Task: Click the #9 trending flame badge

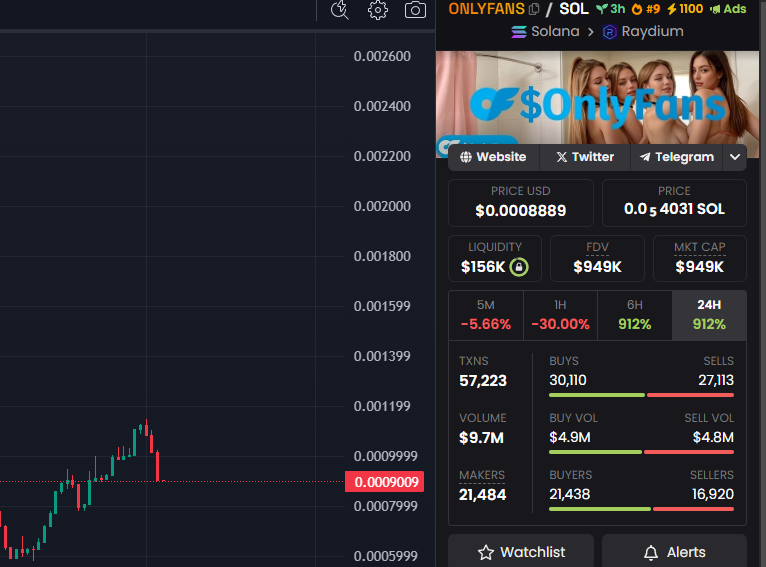Action: (x=646, y=9)
